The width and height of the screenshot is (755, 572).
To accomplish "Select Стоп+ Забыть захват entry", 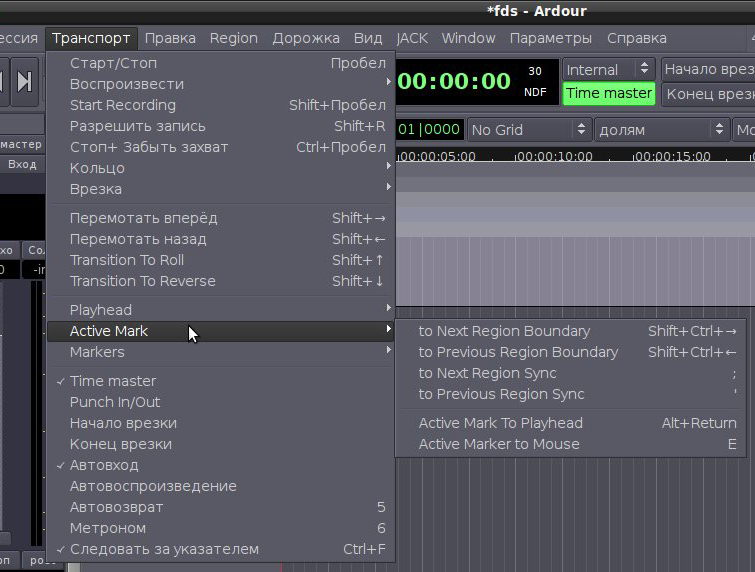I will click(221, 147).
